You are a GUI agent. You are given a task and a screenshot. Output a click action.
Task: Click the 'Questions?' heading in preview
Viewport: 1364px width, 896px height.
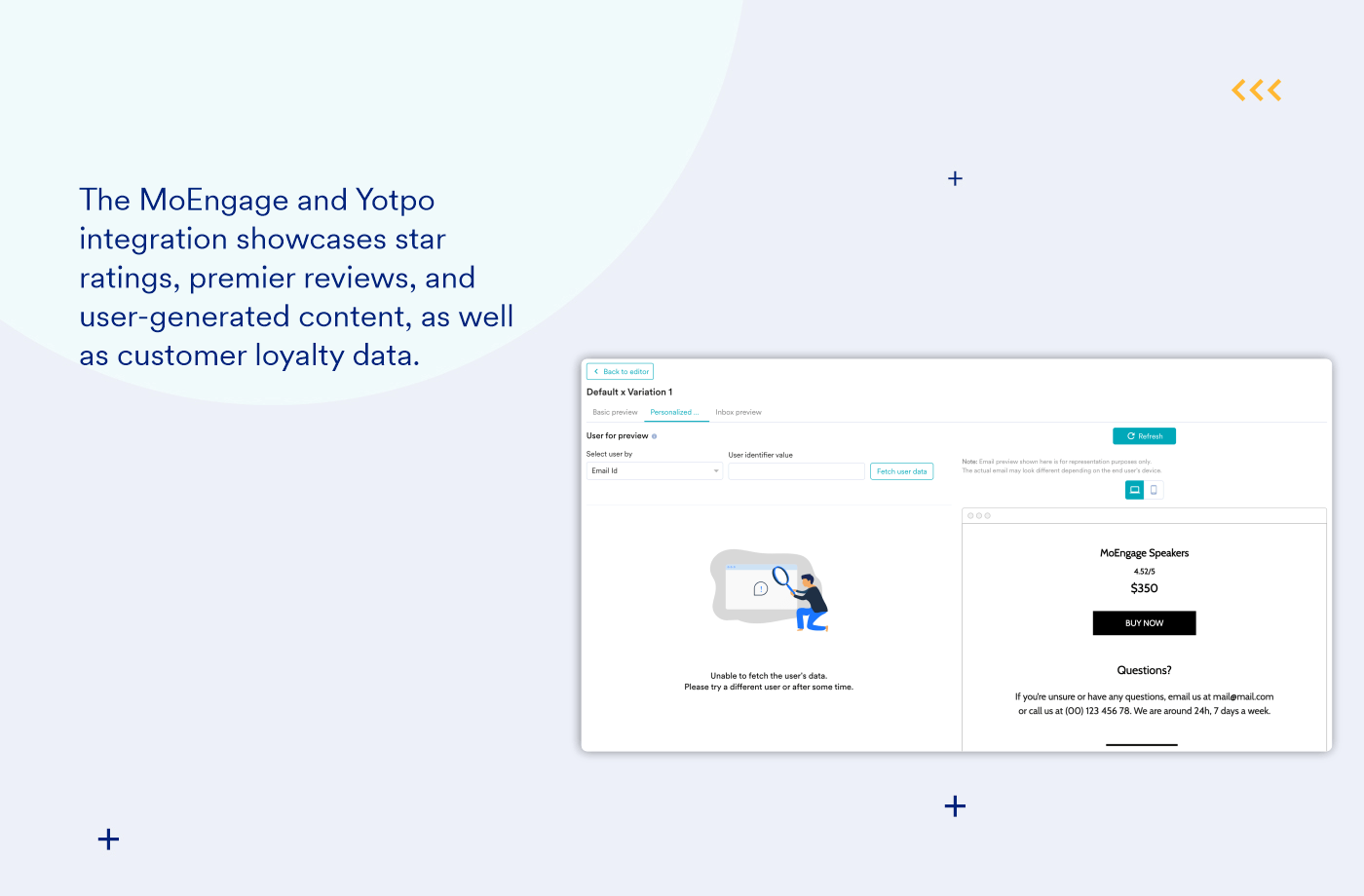(1144, 670)
